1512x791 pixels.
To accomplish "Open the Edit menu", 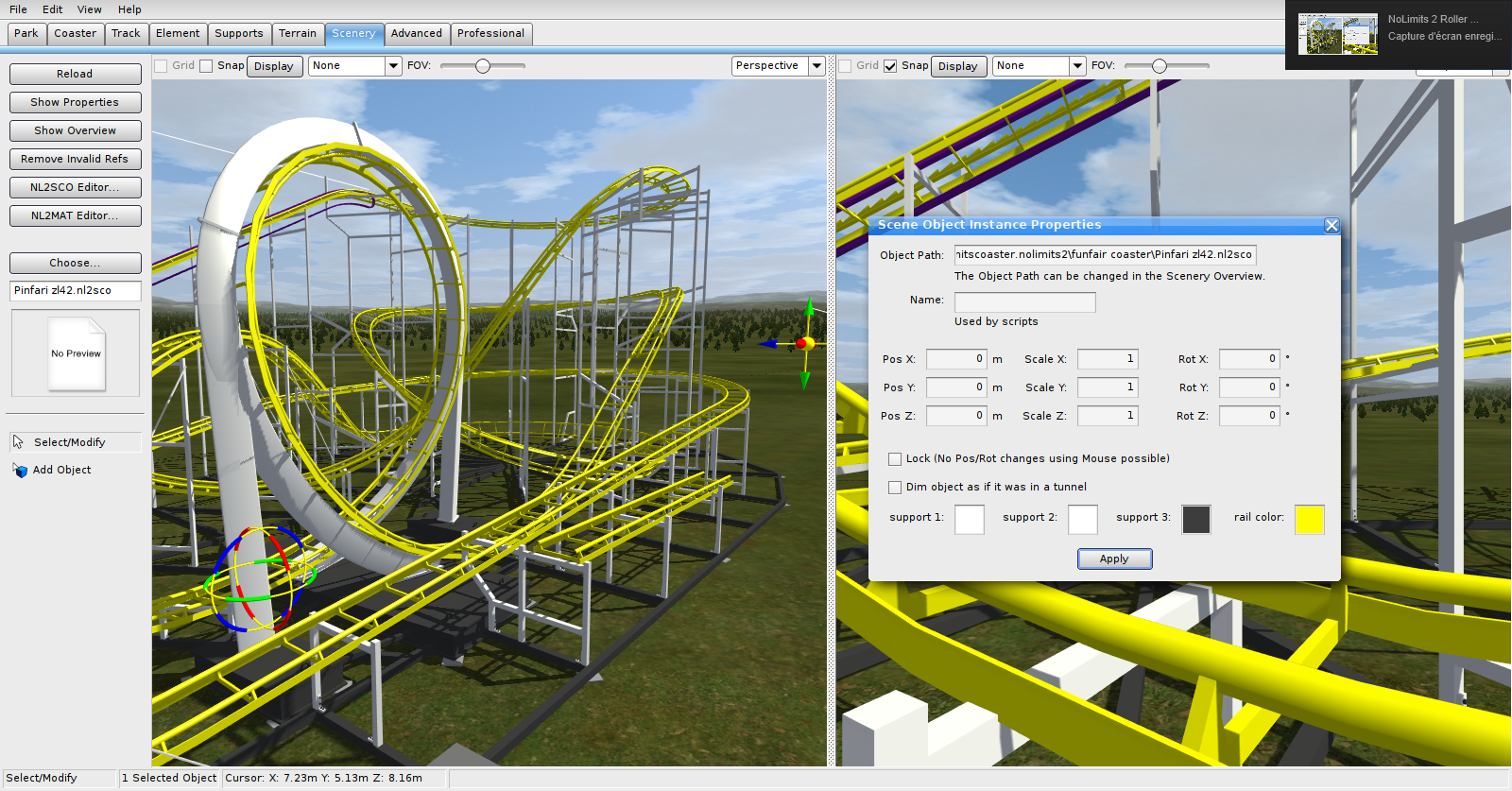I will click(52, 9).
